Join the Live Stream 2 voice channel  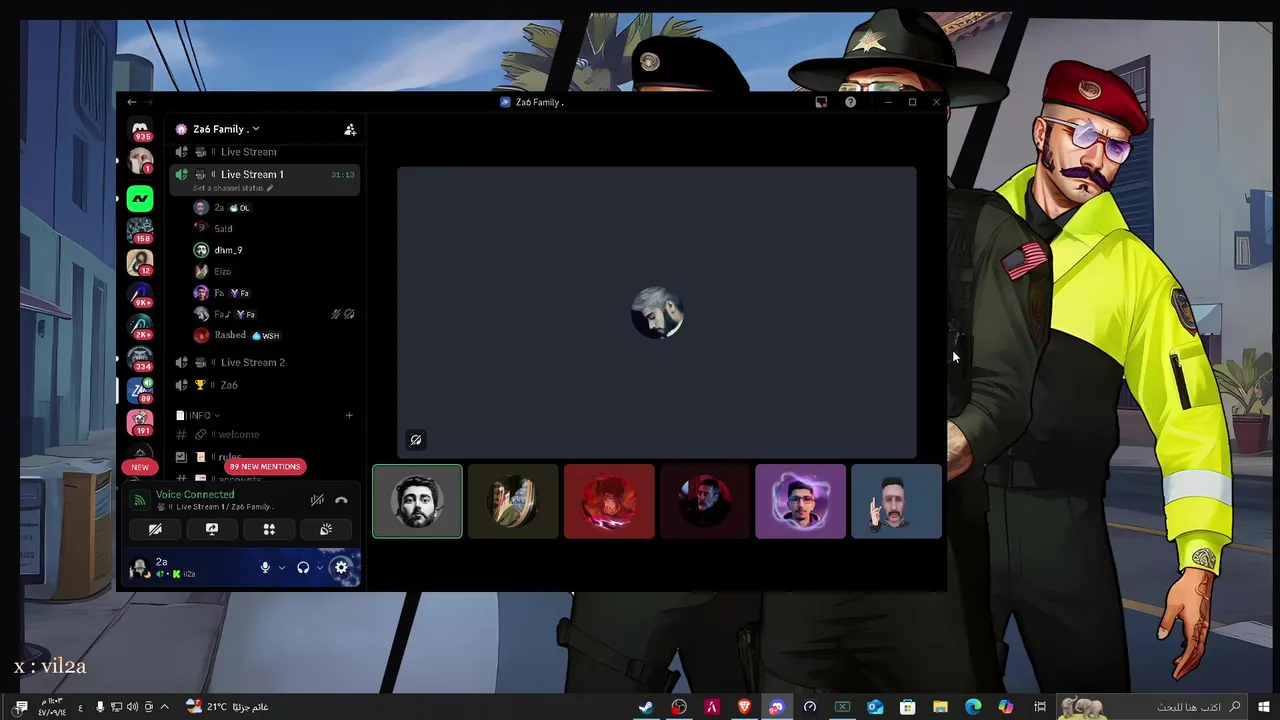pyautogui.click(x=265, y=362)
